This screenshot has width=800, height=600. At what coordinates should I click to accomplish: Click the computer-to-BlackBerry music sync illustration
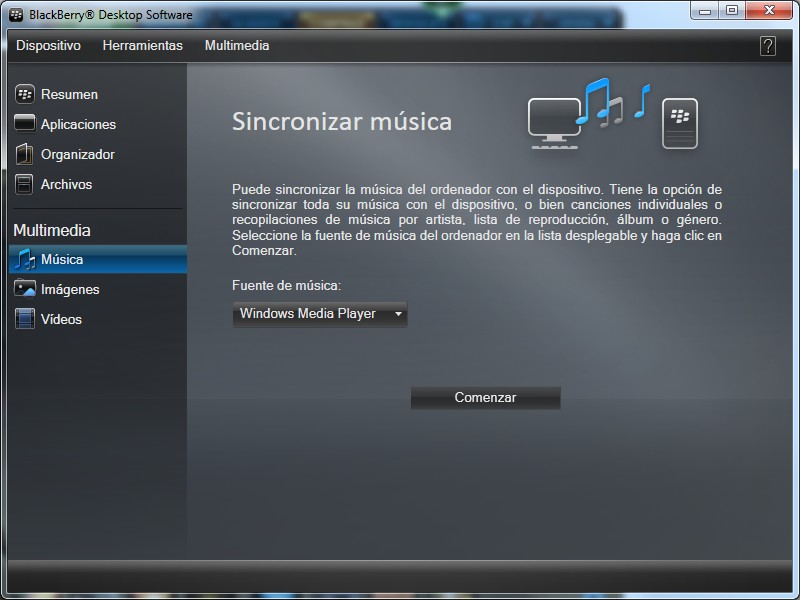(613, 113)
